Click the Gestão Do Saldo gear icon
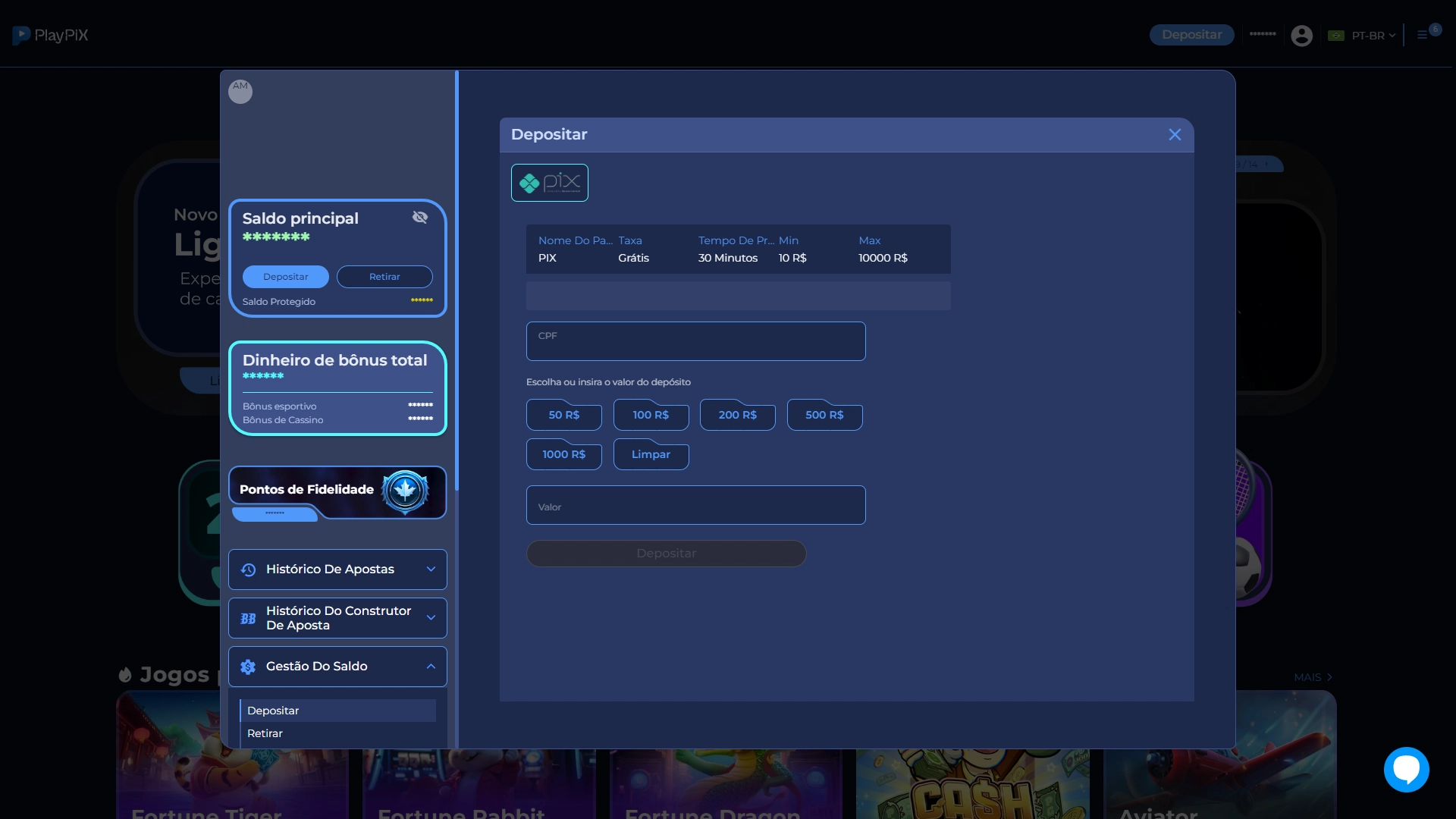This screenshot has width=1456, height=819. click(248, 667)
